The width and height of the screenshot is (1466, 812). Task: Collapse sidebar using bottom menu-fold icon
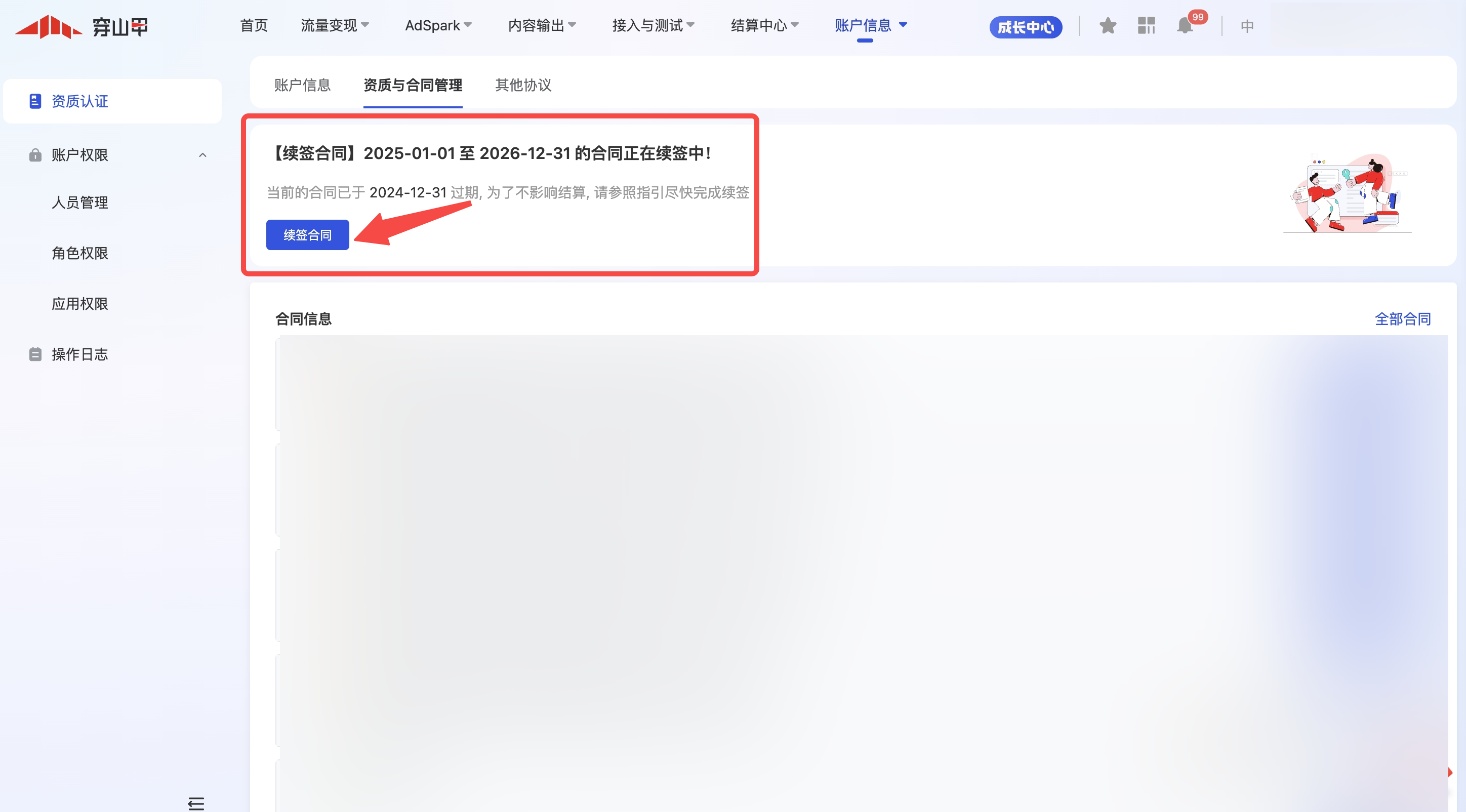(x=196, y=803)
